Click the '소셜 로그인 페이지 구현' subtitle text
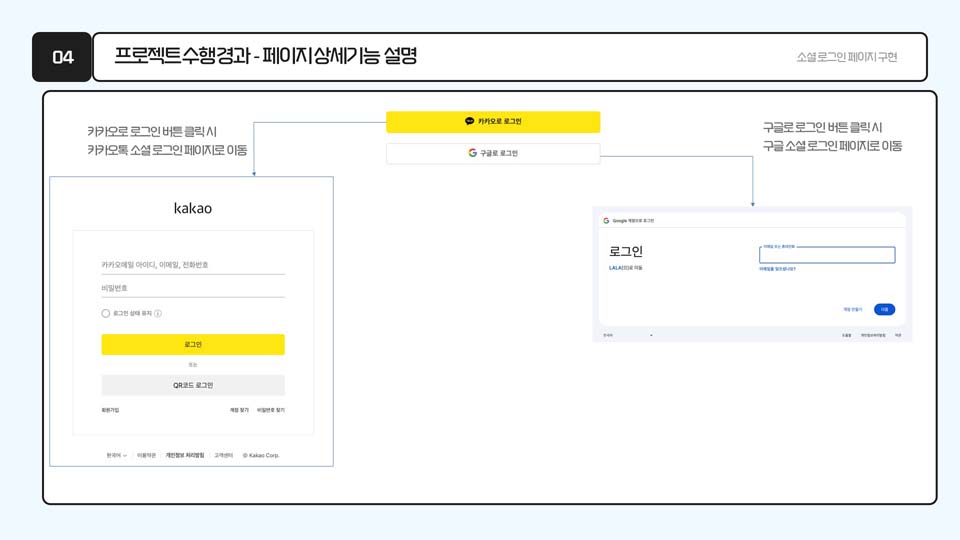This screenshot has height=540, width=960. coord(847,57)
